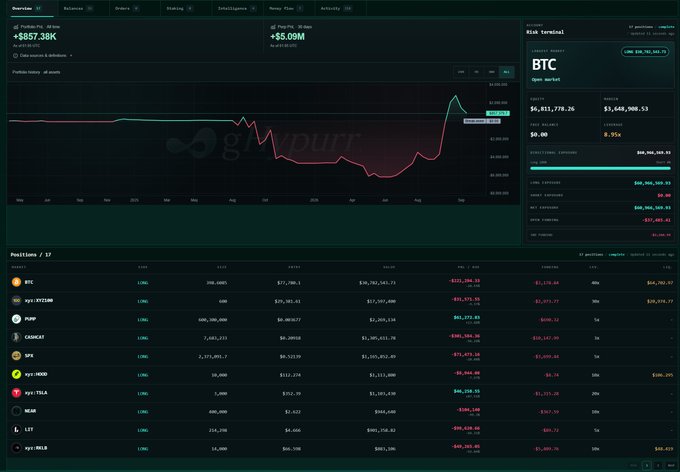Image resolution: width=680 pixels, height=472 pixels.
Task: Click the directional exposure progress bar
Action: point(600,168)
